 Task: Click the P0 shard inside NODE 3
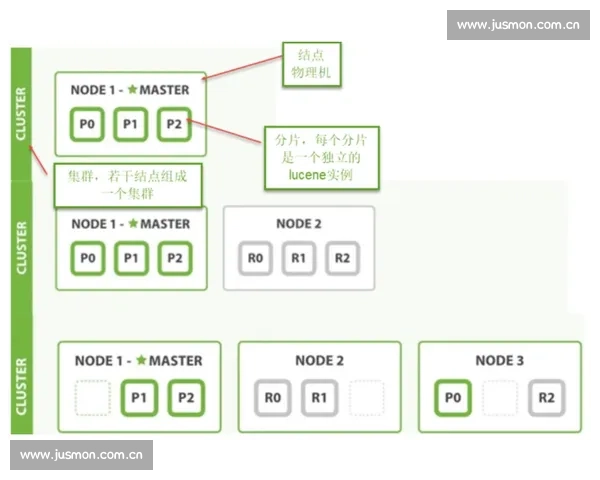(x=455, y=397)
